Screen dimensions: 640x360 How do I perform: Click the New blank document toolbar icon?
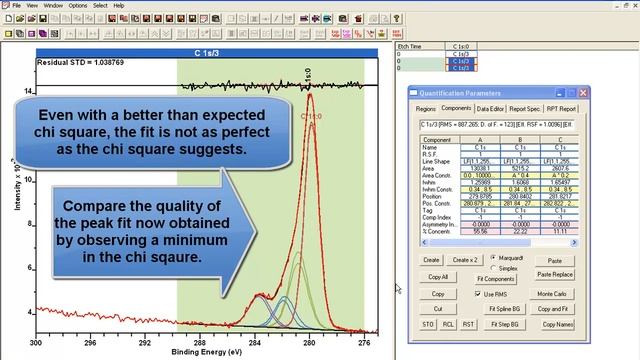click(x=9, y=19)
